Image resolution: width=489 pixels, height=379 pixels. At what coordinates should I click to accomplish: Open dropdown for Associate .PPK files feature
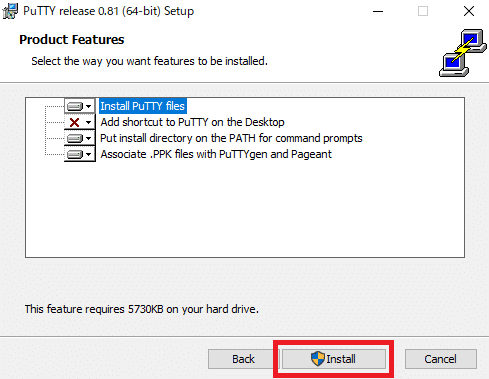point(80,154)
